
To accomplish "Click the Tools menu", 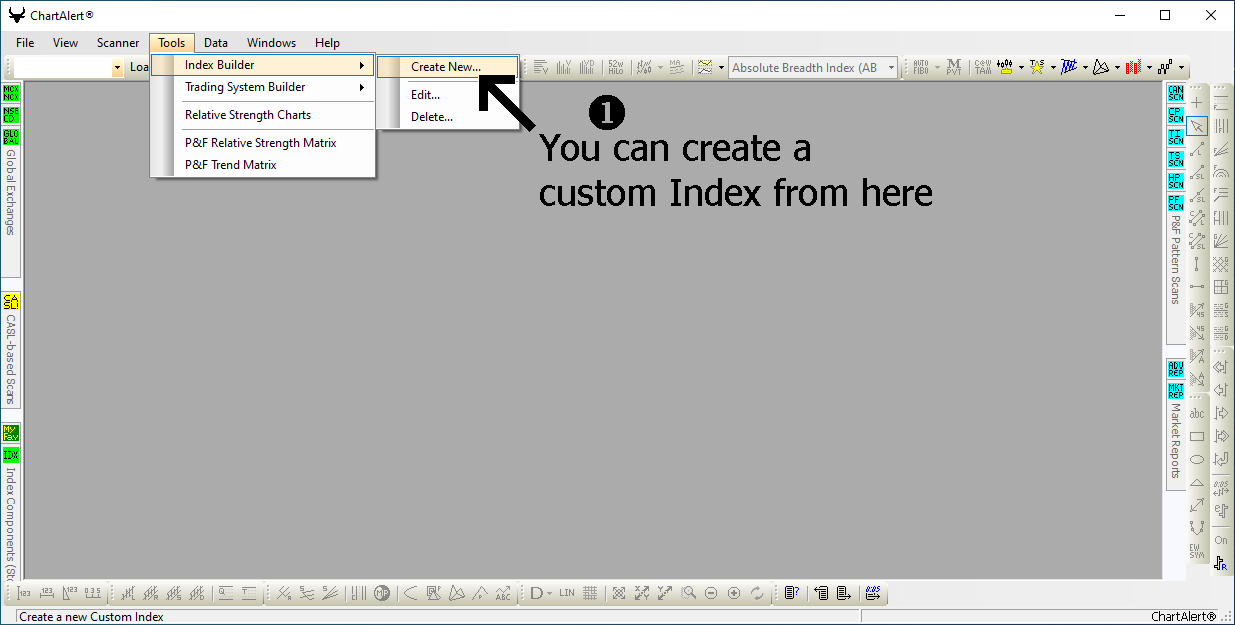I will coord(171,43).
